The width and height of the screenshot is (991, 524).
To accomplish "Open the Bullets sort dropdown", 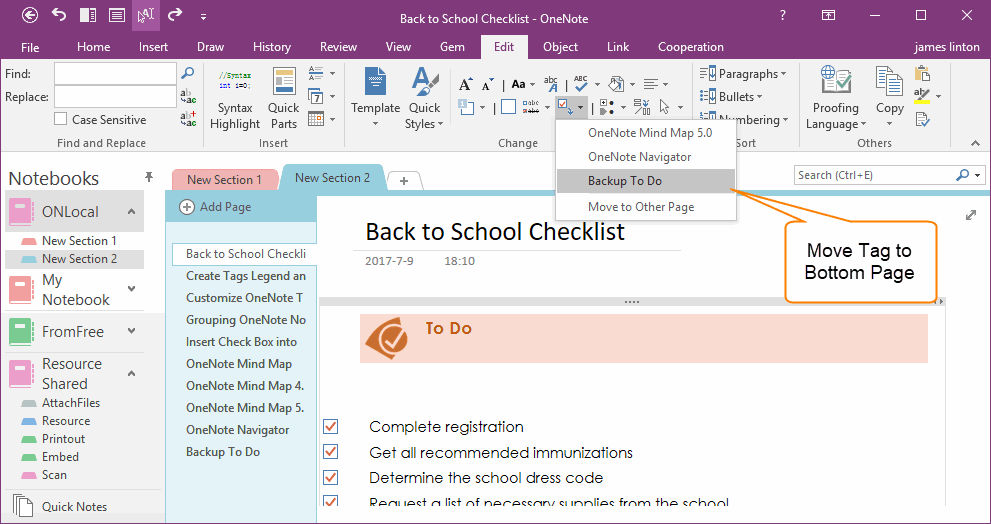I will pyautogui.click(x=731, y=96).
